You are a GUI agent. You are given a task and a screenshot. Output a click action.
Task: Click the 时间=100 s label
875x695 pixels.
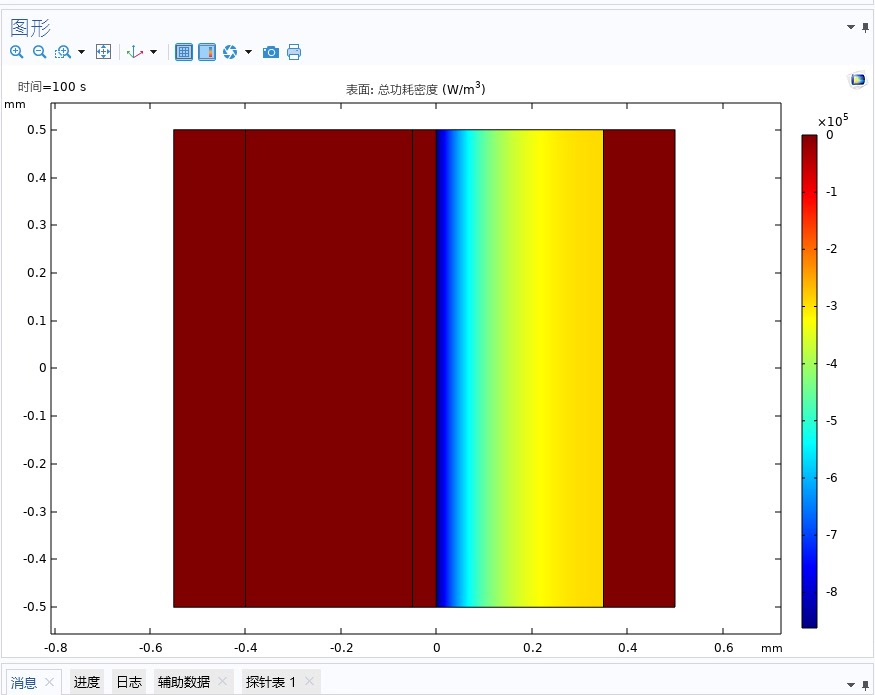(52, 87)
